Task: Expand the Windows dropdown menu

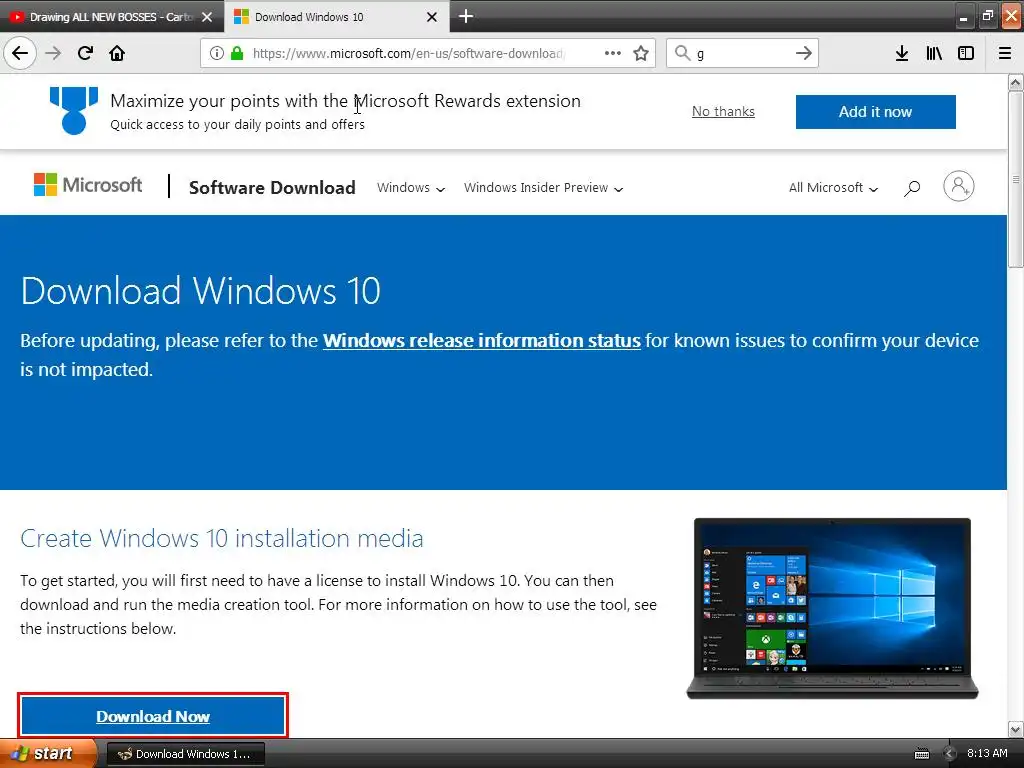Action: (411, 188)
